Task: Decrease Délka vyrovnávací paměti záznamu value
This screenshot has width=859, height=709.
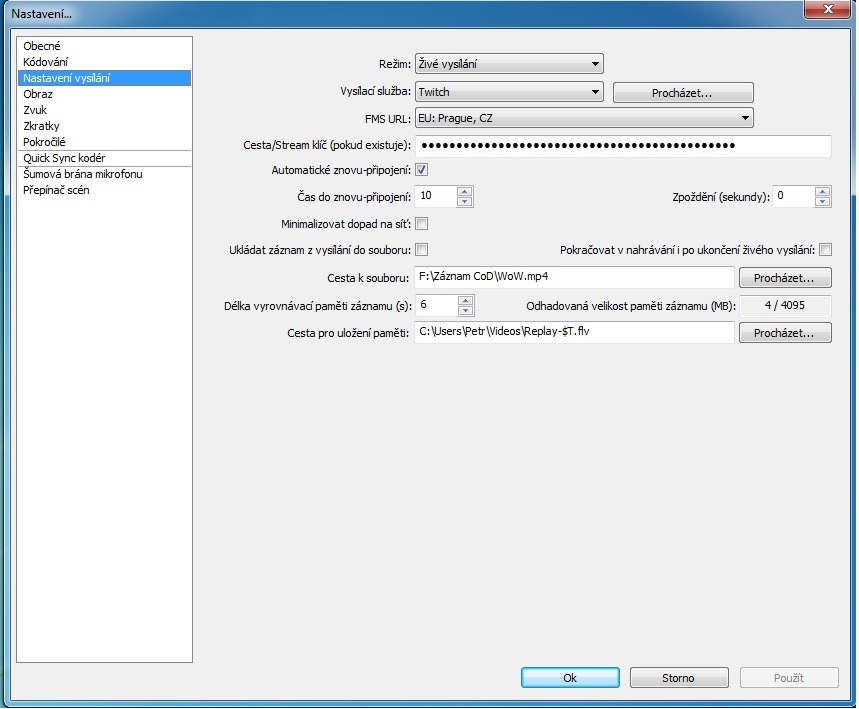Action: (465, 311)
